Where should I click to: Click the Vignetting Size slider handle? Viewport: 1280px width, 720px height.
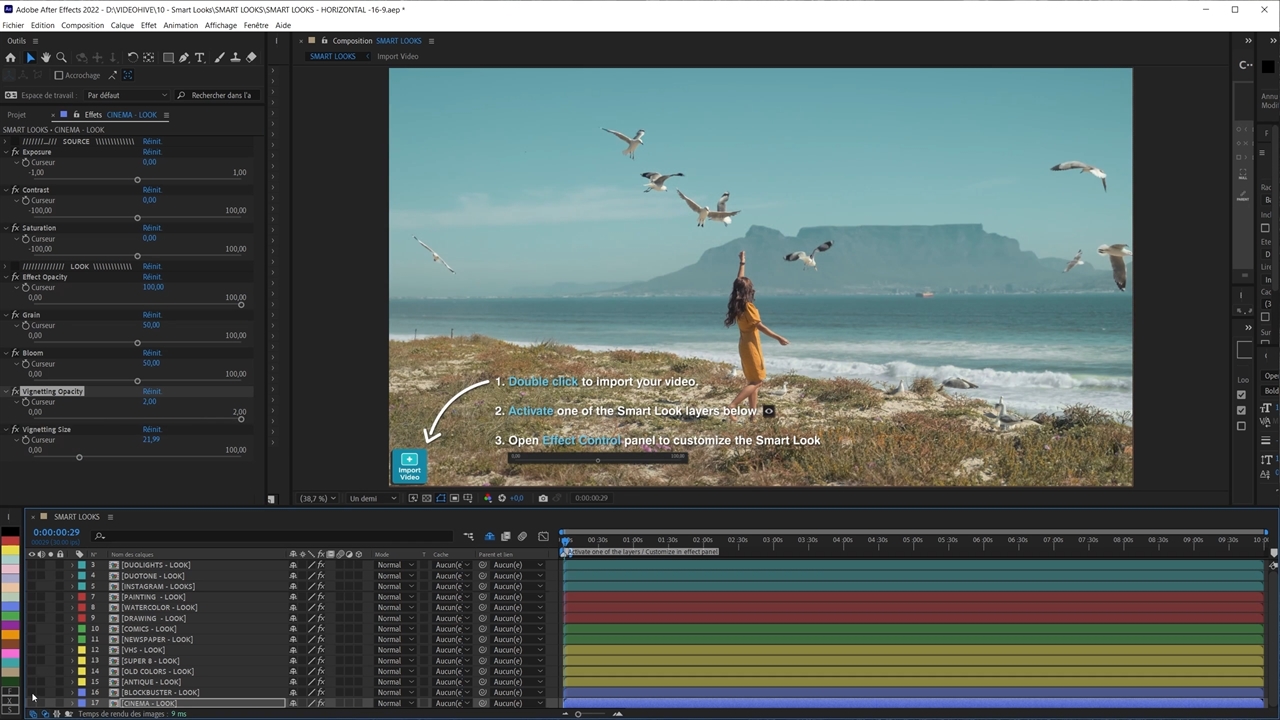[79, 457]
